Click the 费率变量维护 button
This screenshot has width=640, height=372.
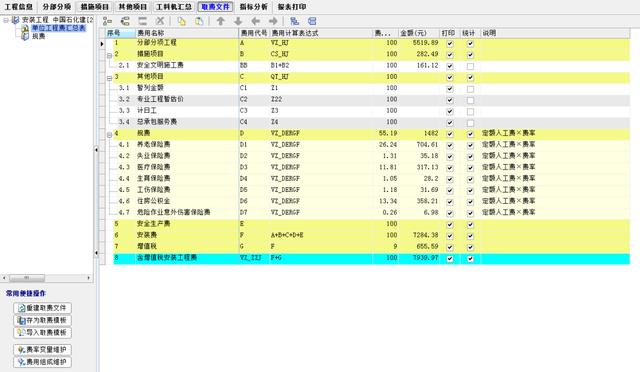pyautogui.click(x=42, y=350)
